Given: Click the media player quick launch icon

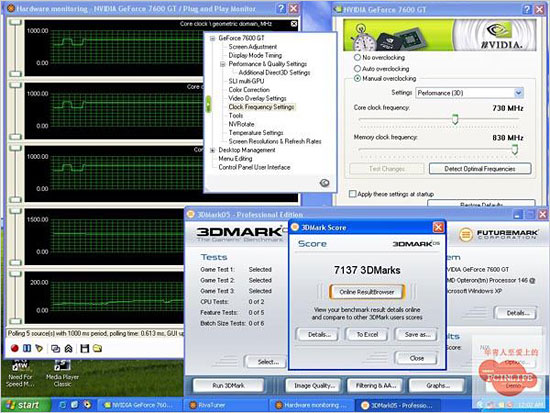Looking at the screenshot, I should point(87,405).
